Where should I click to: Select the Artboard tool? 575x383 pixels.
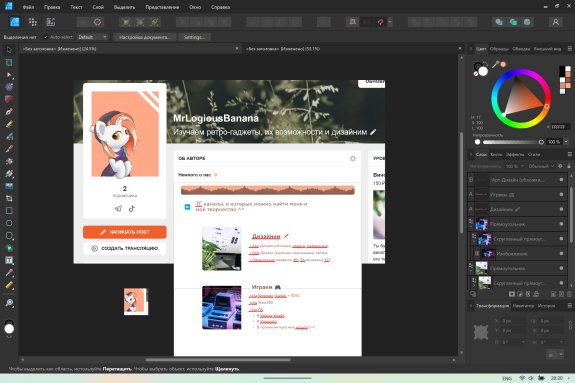[9, 62]
